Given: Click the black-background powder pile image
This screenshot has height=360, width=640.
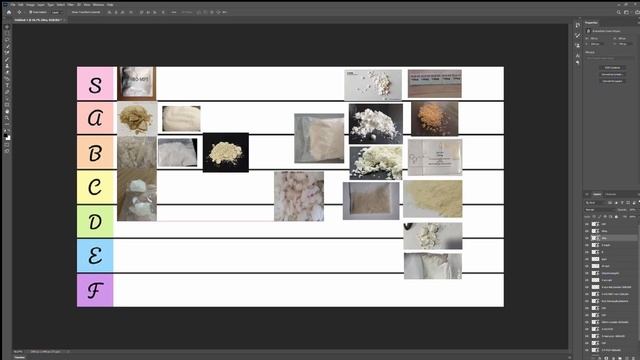Looking at the screenshot, I should tap(226, 152).
